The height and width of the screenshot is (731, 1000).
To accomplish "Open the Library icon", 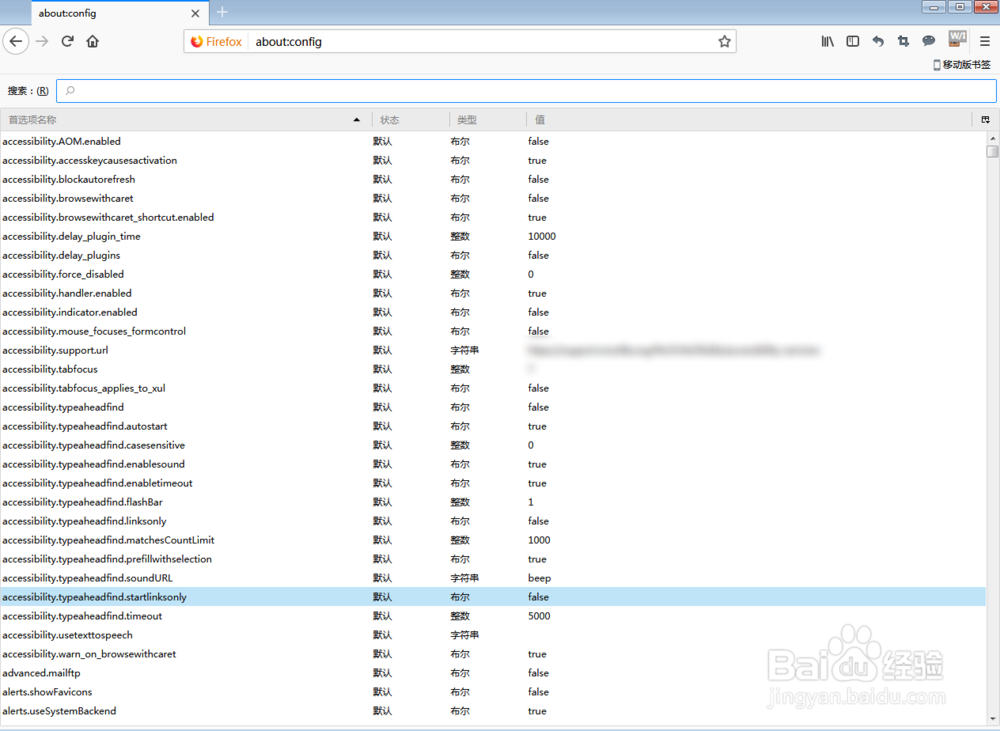I will [827, 41].
